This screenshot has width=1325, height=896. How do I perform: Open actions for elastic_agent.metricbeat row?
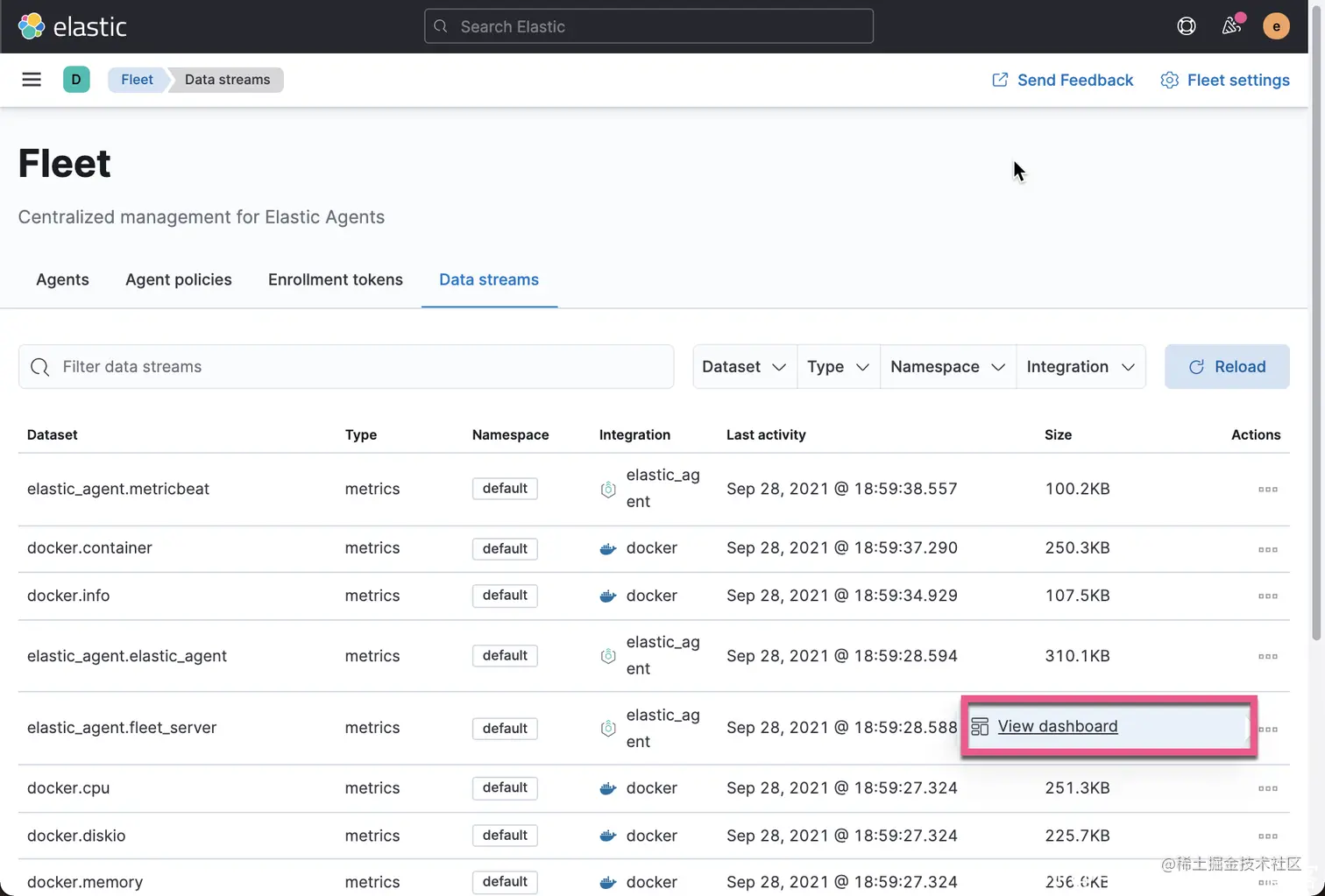coord(1267,489)
